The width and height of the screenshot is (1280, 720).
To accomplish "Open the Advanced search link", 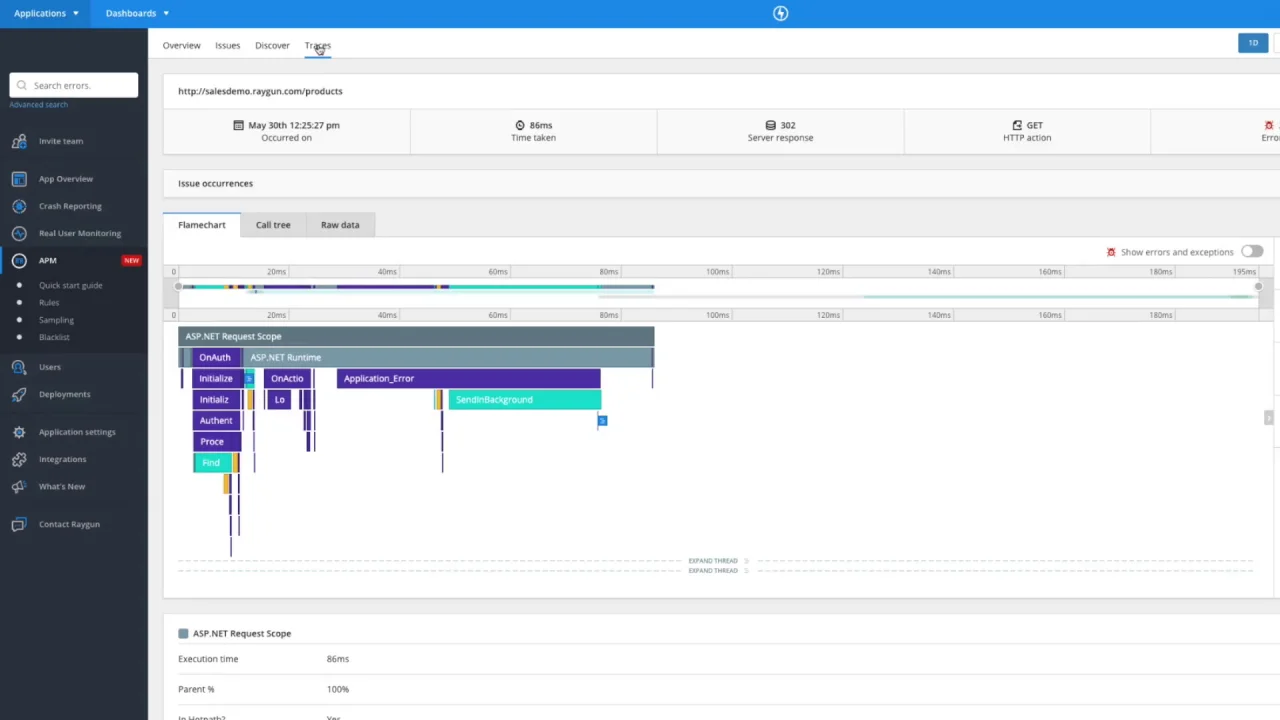I will 39,105.
